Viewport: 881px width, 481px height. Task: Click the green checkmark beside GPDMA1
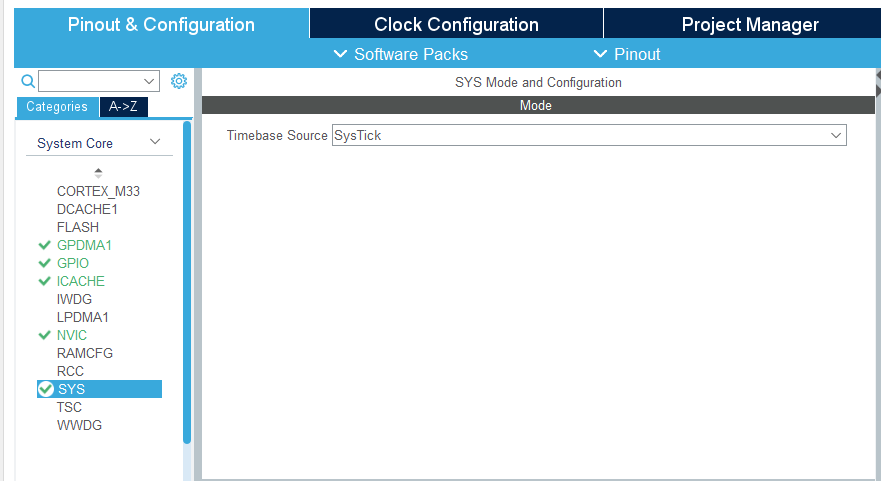44,245
